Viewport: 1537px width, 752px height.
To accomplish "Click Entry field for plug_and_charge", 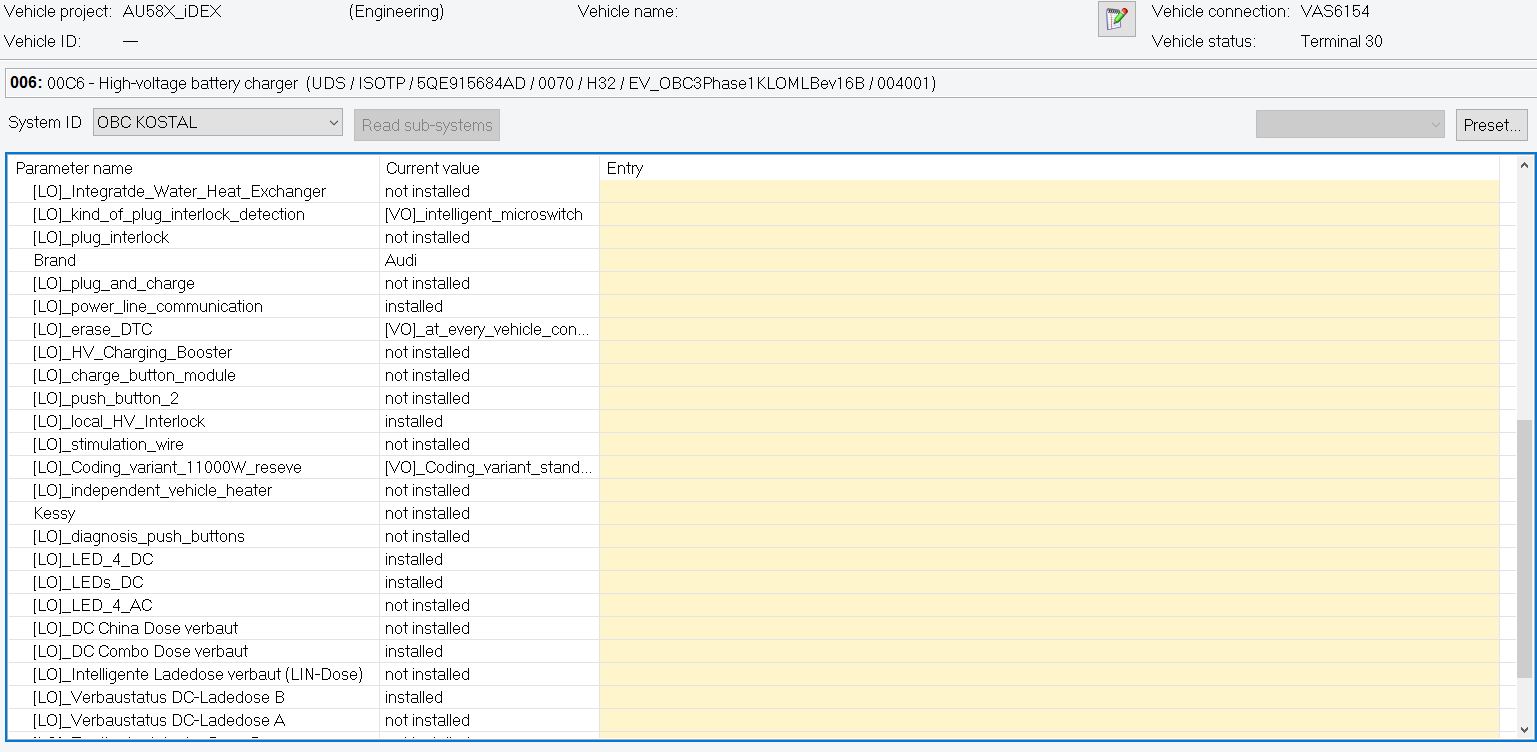I will (x=1048, y=283).
